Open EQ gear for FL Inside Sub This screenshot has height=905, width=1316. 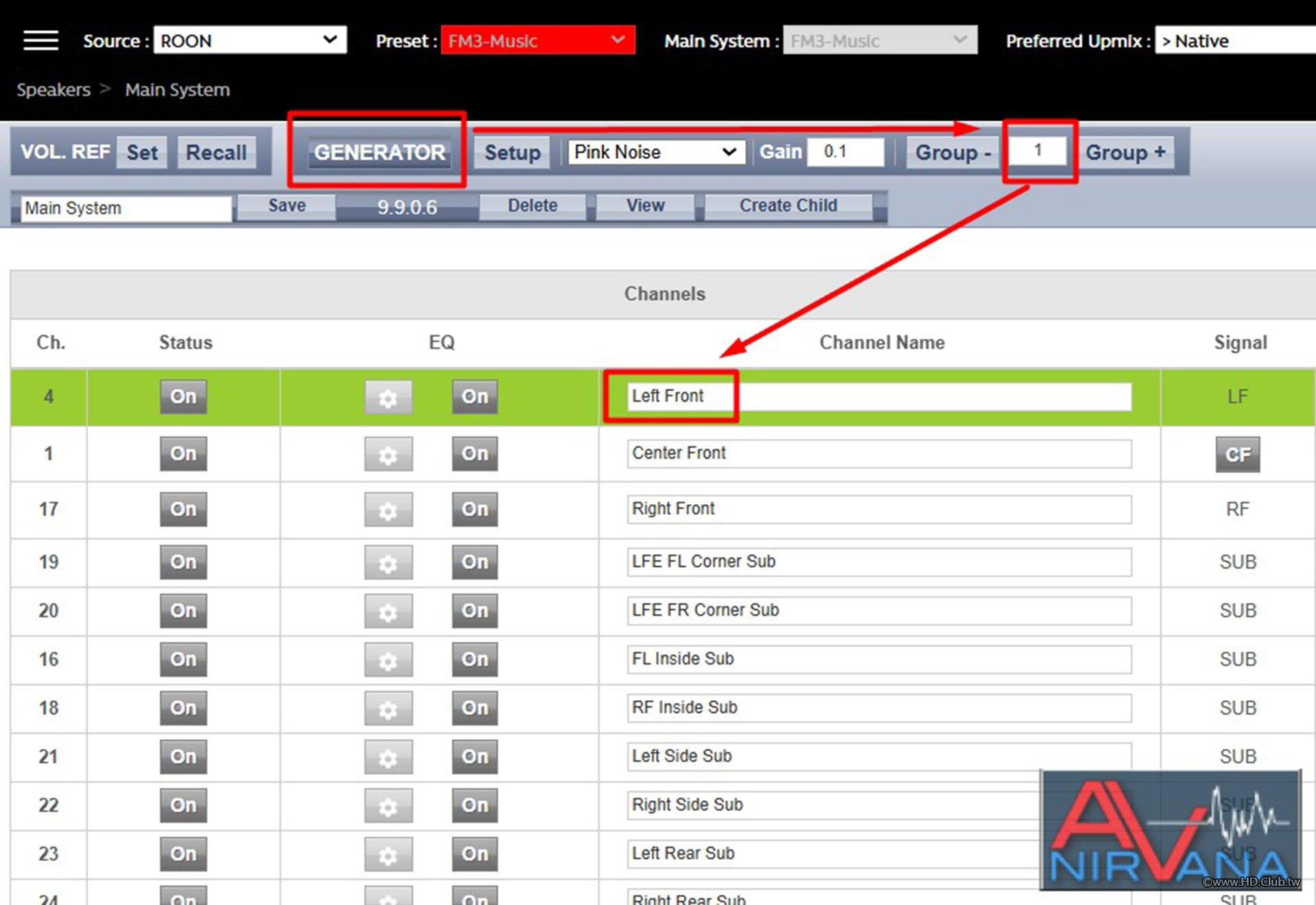click(388, 660)
